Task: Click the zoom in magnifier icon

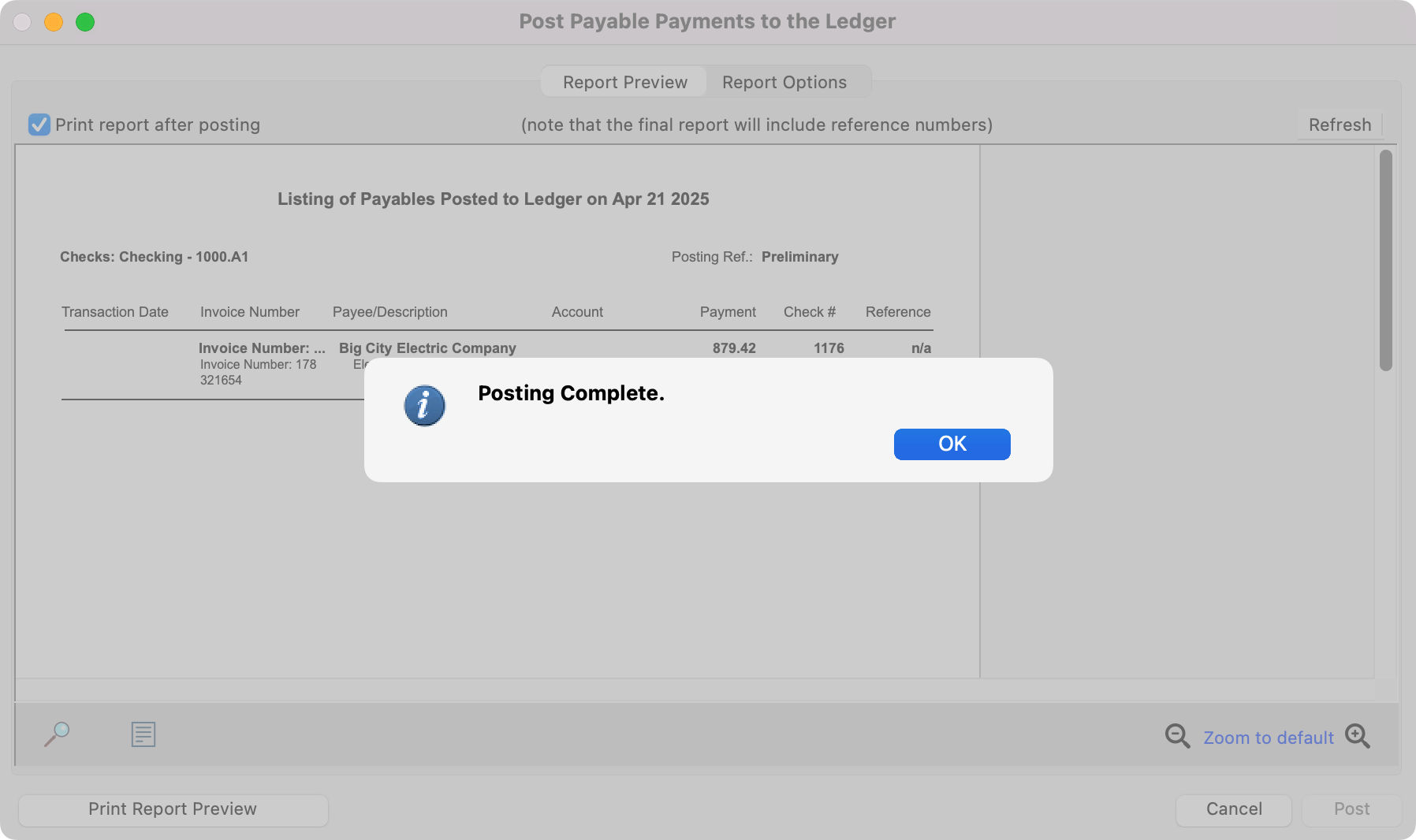Action: pos(1357,736)
